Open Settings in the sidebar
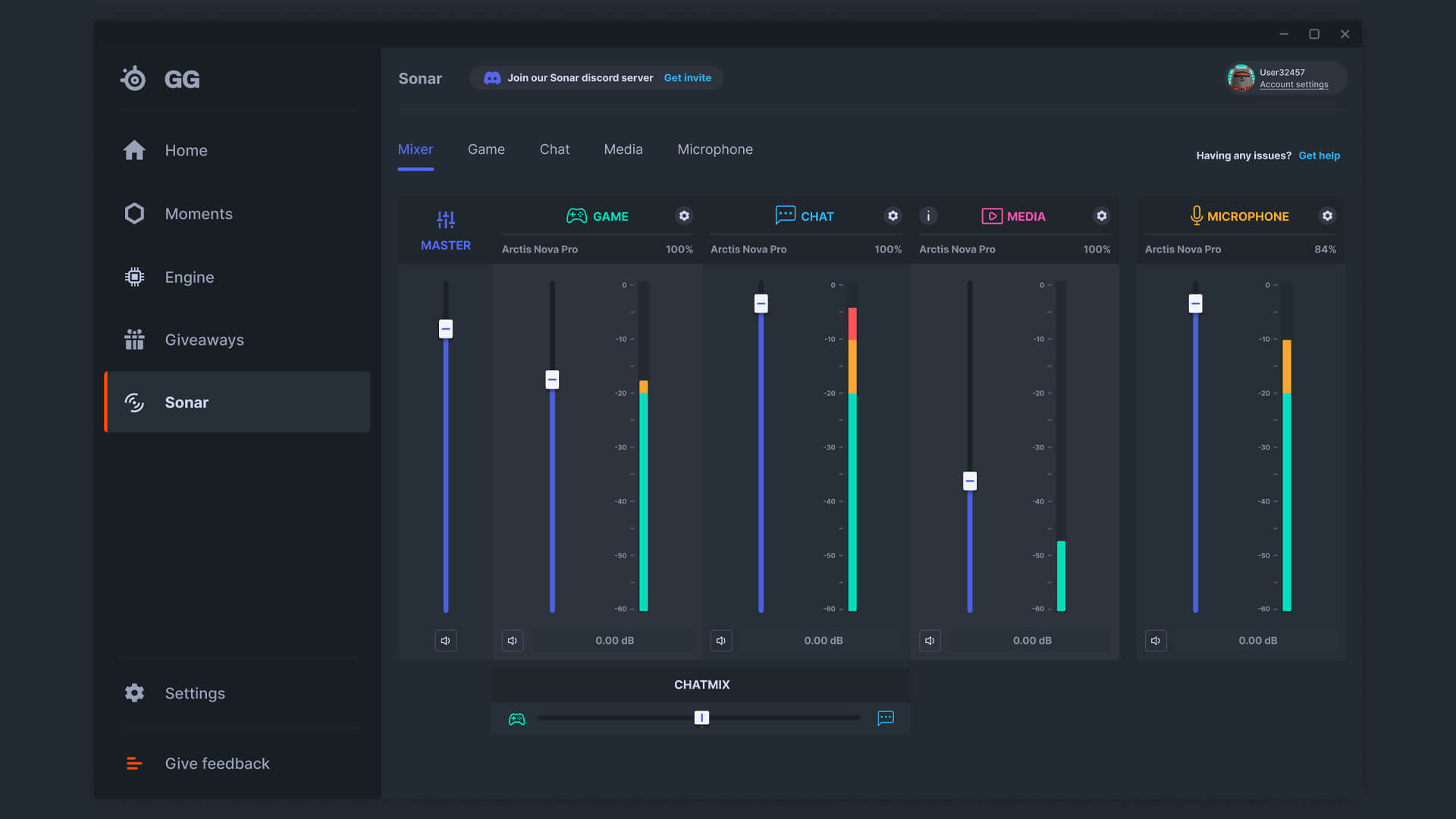Image resolution: width=1456 pixels, height=819 pixels. tap(237, 693)
